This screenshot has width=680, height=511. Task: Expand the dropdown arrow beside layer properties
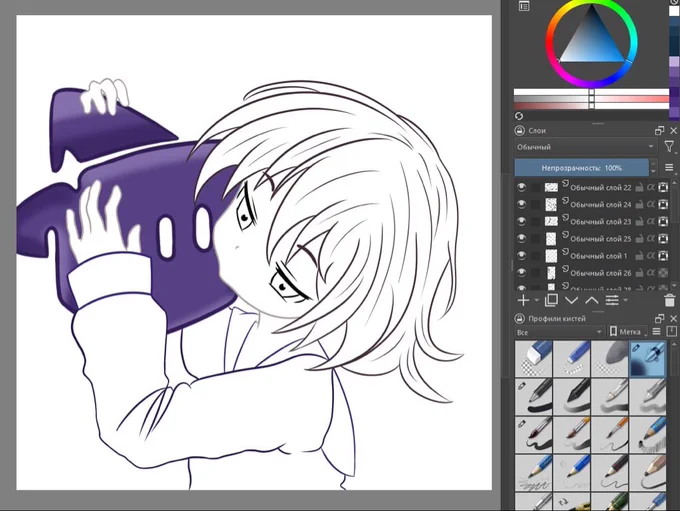point(625,300)
